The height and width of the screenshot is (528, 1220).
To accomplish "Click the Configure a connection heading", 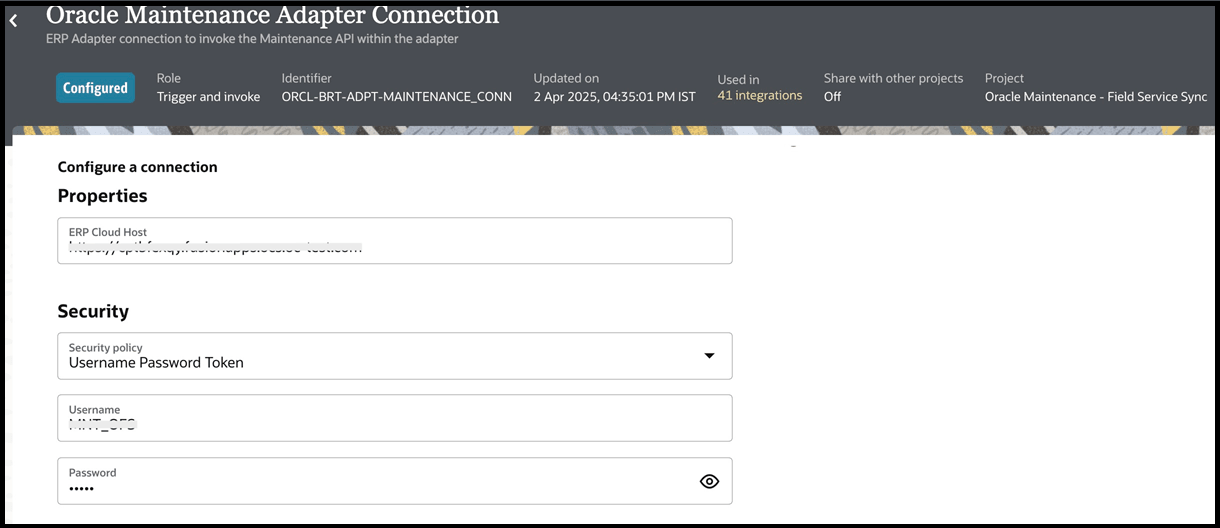I will tap(137, 167).
